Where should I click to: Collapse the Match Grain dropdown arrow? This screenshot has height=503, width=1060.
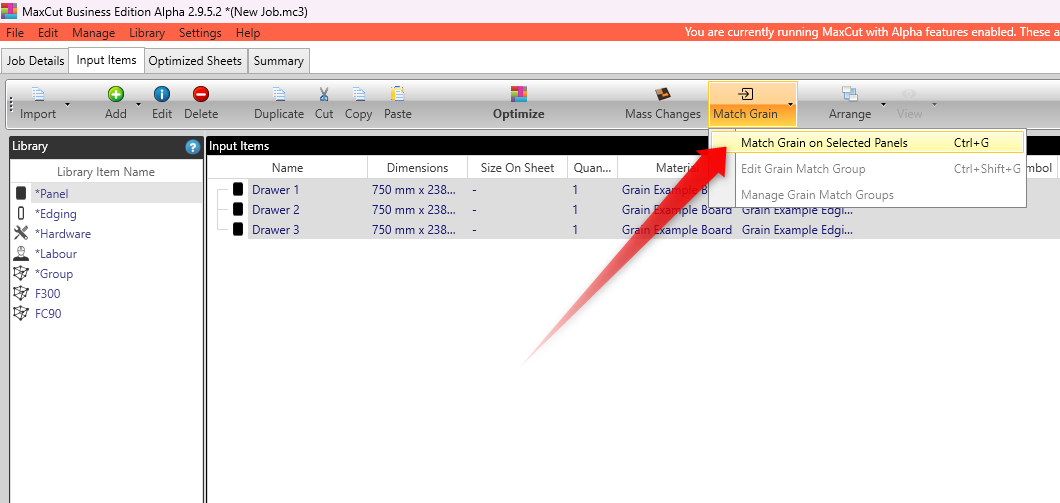click(x=790, y=104)
